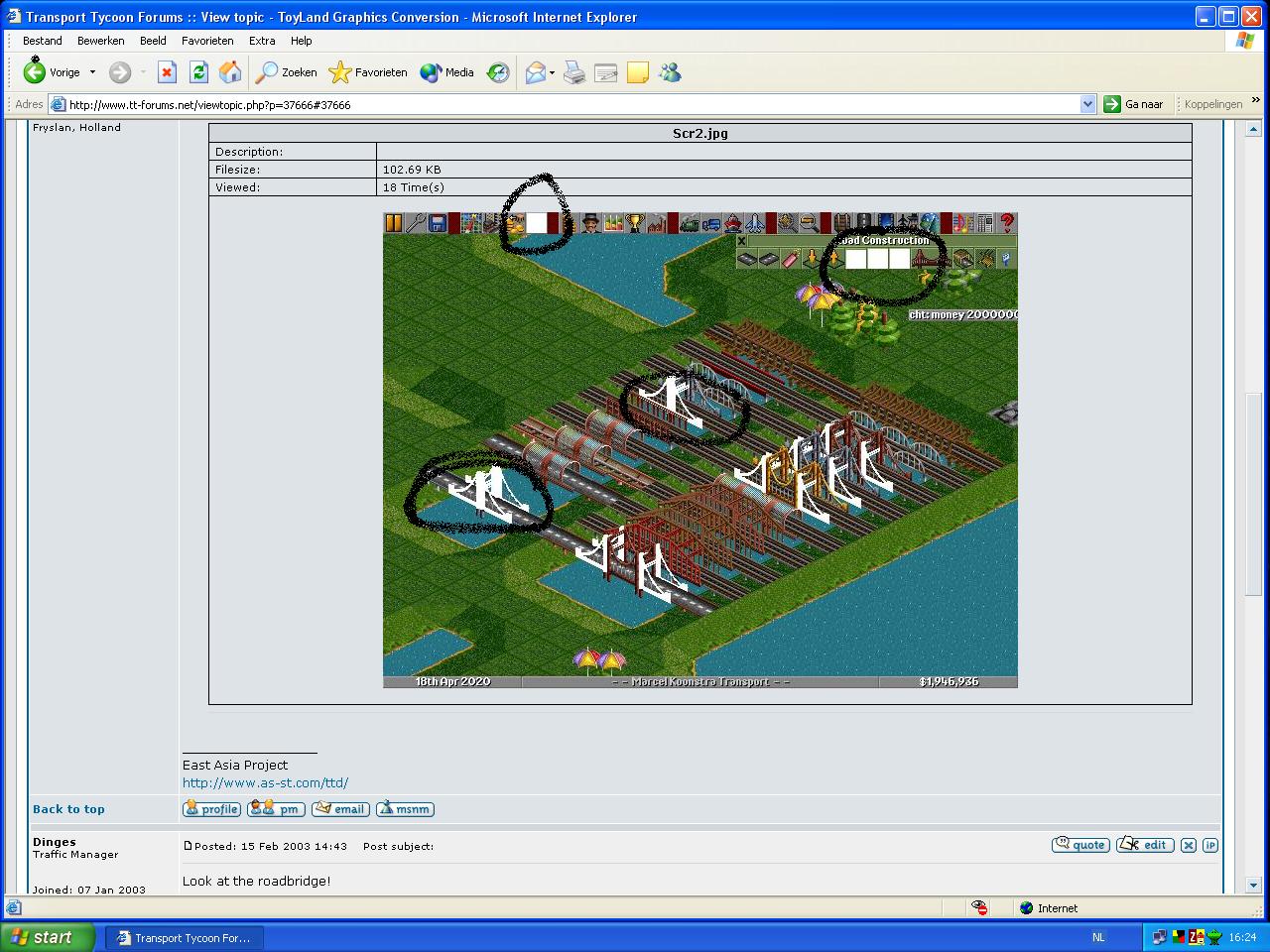The height and width of the screenshot is (952, 1270).
Task: Expand the Vorige back history dropdown arrow
Action: [92, 72]
